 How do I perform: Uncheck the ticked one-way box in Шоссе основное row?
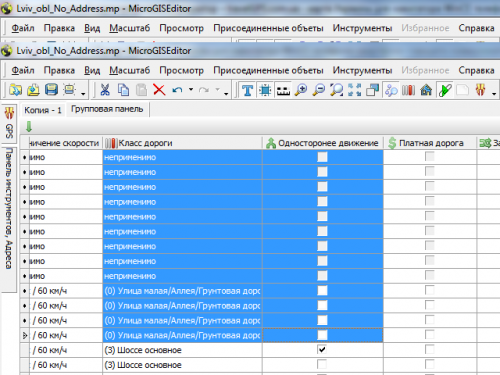point(322,350)
